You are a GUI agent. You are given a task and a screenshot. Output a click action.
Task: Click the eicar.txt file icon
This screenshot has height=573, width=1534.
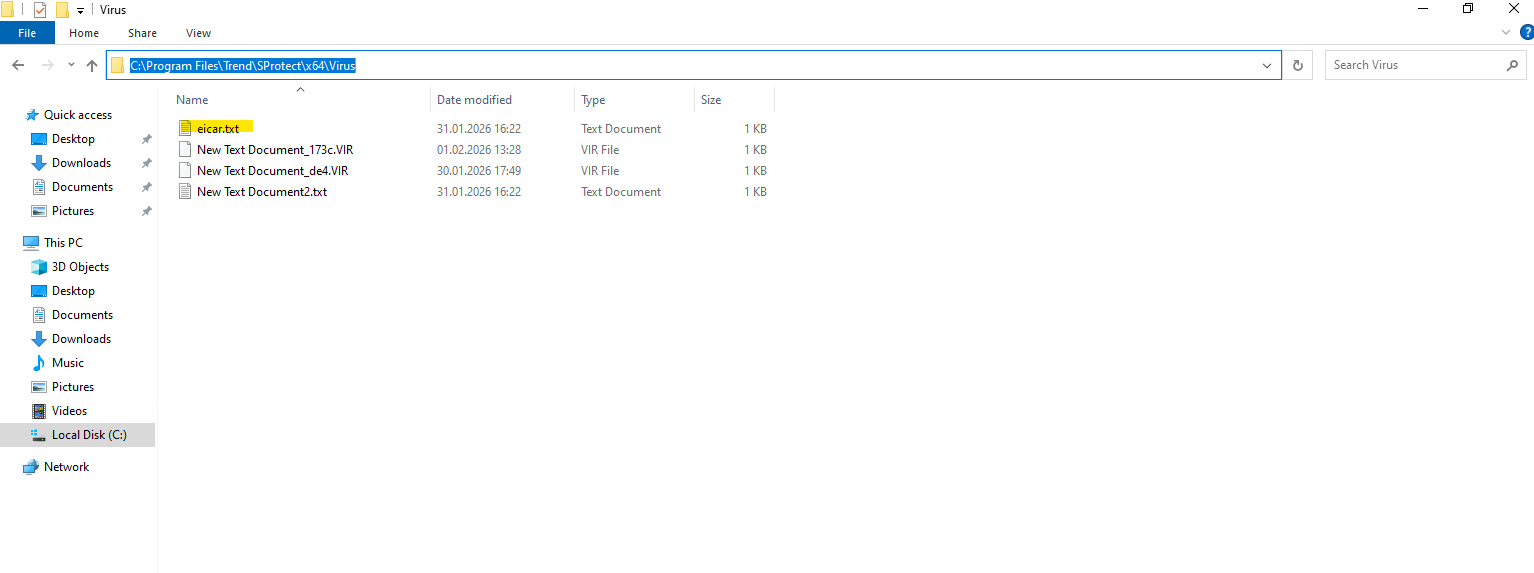click(x=184, y=129)
